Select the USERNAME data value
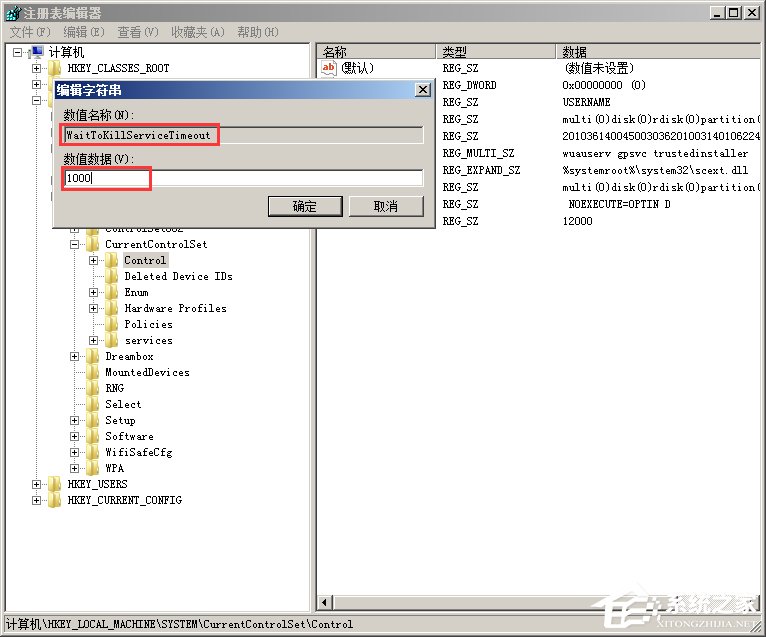This screenshot has width=766, height=637. (586, 102)
